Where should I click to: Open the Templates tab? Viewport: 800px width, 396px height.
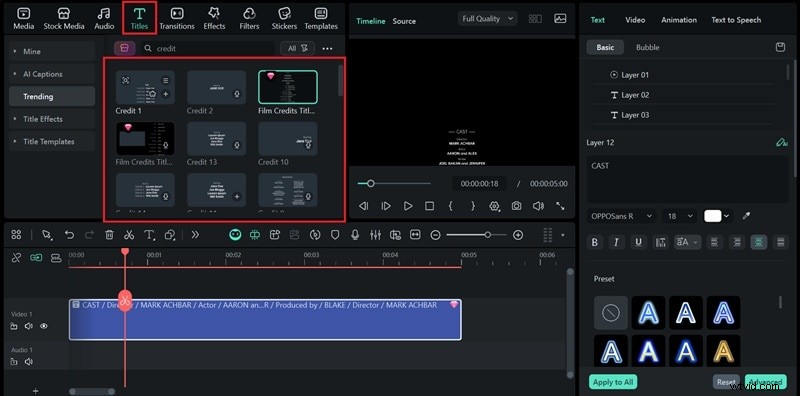pos(321,18)
